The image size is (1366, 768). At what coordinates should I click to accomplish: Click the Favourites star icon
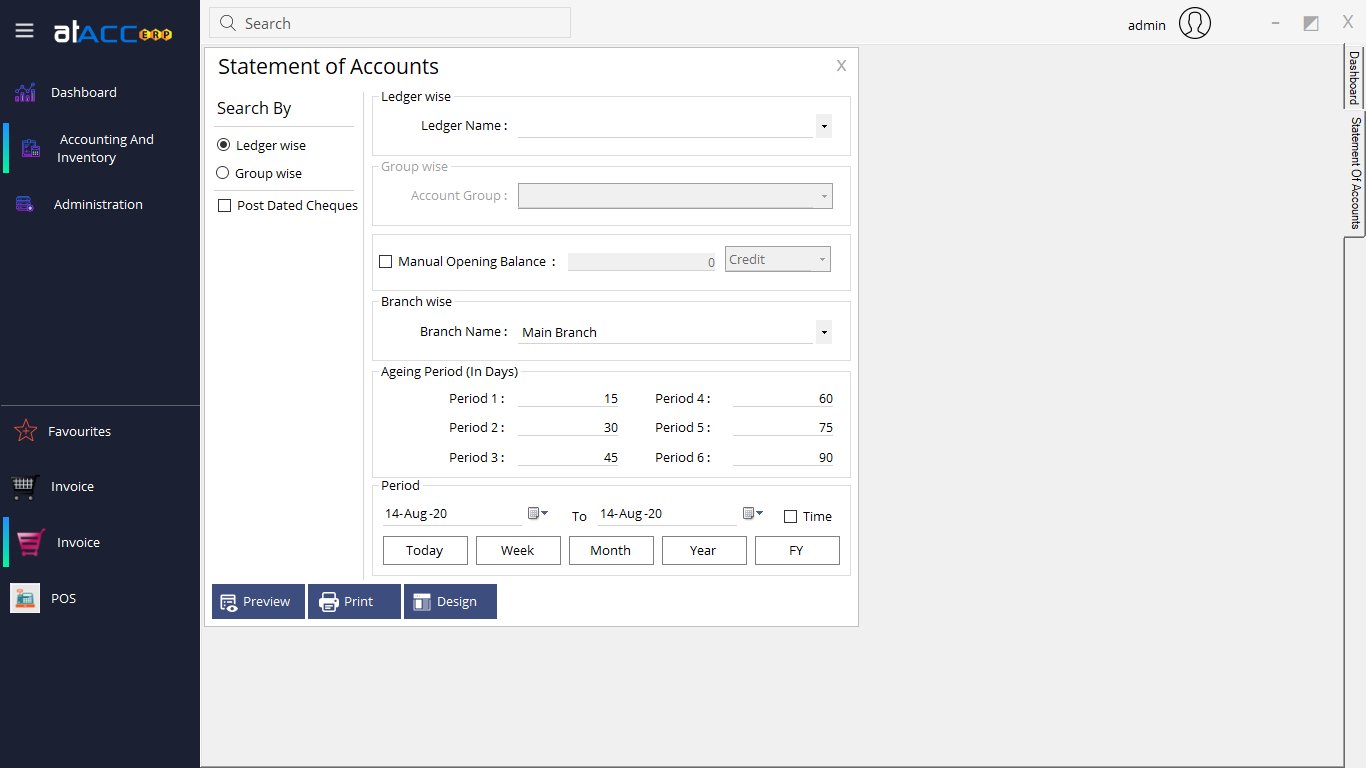coord(24,431)
